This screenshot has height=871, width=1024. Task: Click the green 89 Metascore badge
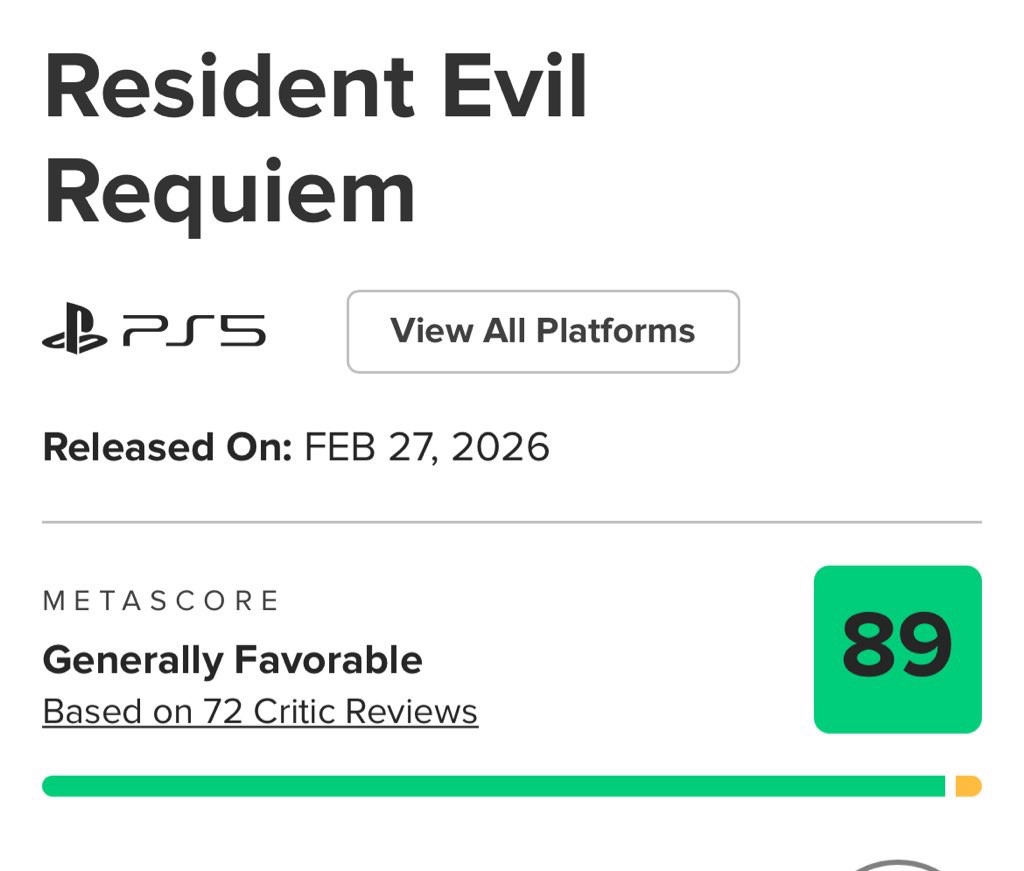(897, 649)
